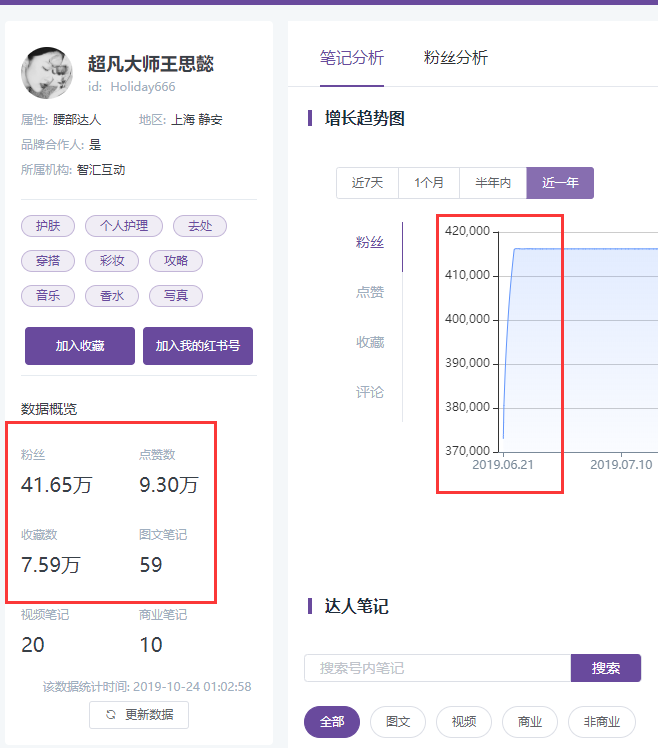Click the 超凡大师王思懿 profile name
The height and width of the screenshot is (748, 658).
(x=151, y=64)
